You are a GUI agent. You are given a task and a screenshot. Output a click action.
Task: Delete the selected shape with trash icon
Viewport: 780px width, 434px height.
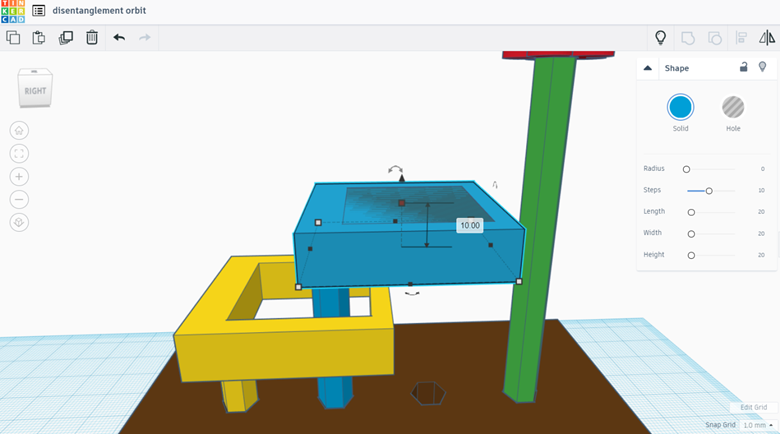click(x=92, y=37)
